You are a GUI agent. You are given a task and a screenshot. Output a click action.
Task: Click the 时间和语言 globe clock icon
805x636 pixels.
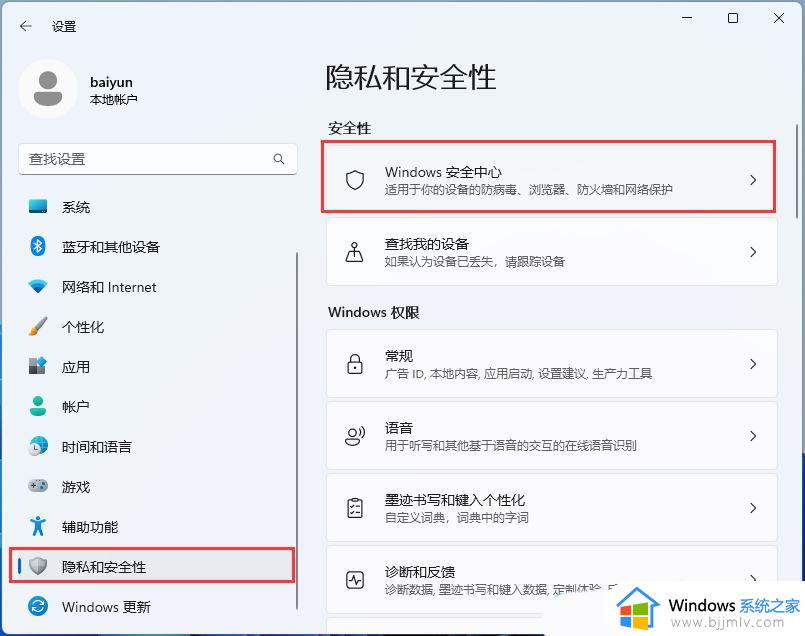38,446
